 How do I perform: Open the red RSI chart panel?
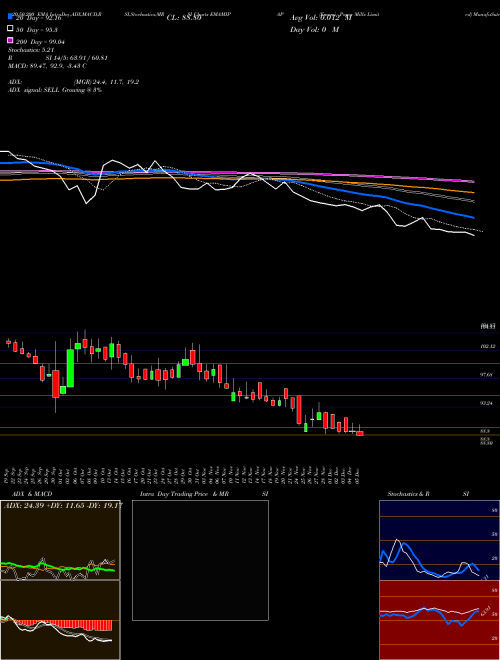coord(439,620)
